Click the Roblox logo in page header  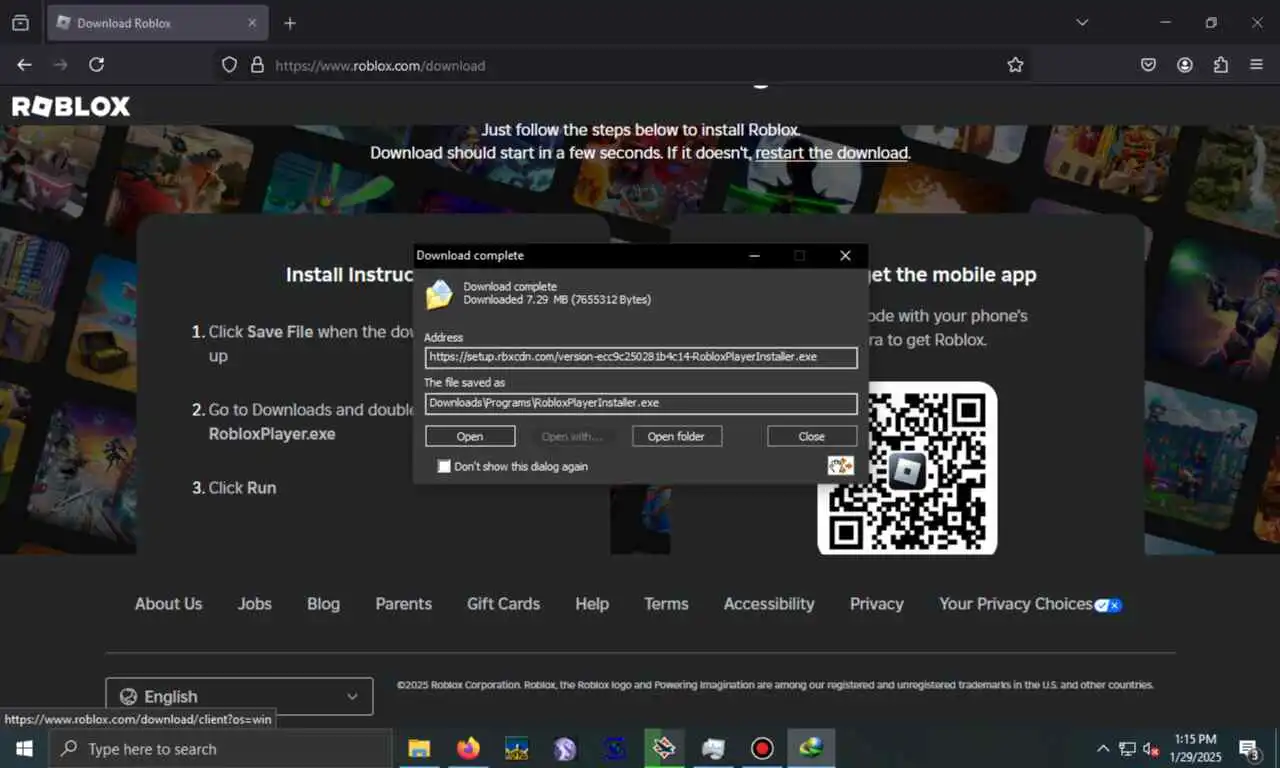pos(71,106)
